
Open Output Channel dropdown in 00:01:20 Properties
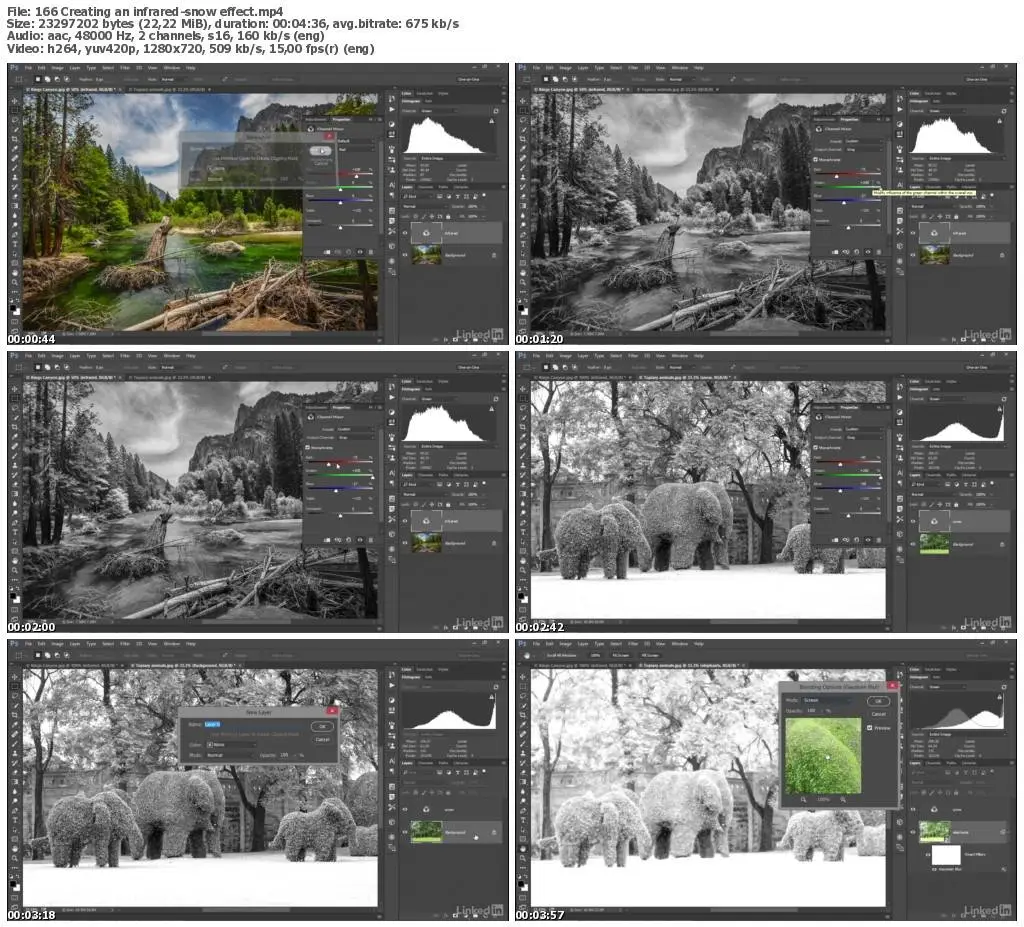(864, 150)
